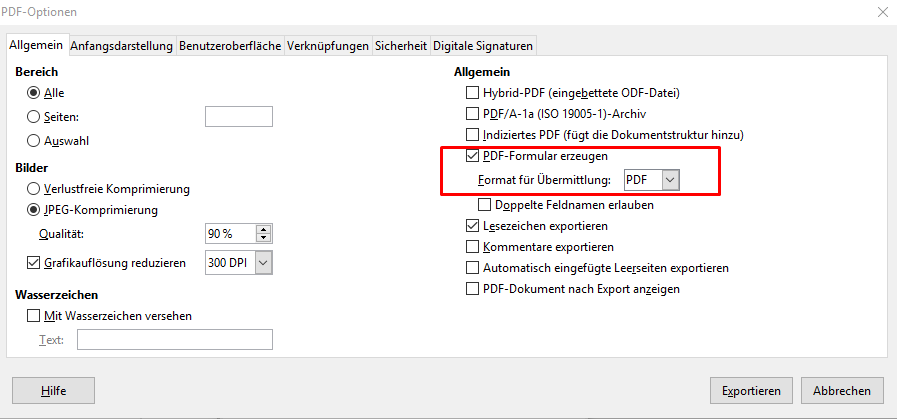Toggle PDF/A-1a archive checkbox
This screenshot has height=419, width=897.
coord(473,114)
